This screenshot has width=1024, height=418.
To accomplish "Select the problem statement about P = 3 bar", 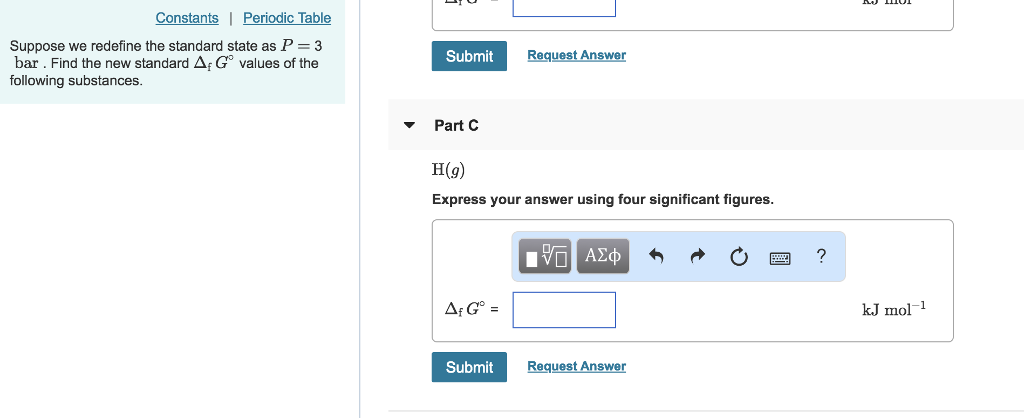I will 165,63.
